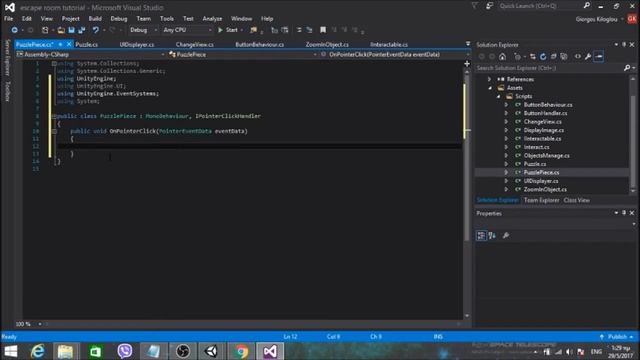The width and height of the screenshot is (640, 360).
Task: Close the PuzzlePiece.cs tab
Action: (69, 44)
